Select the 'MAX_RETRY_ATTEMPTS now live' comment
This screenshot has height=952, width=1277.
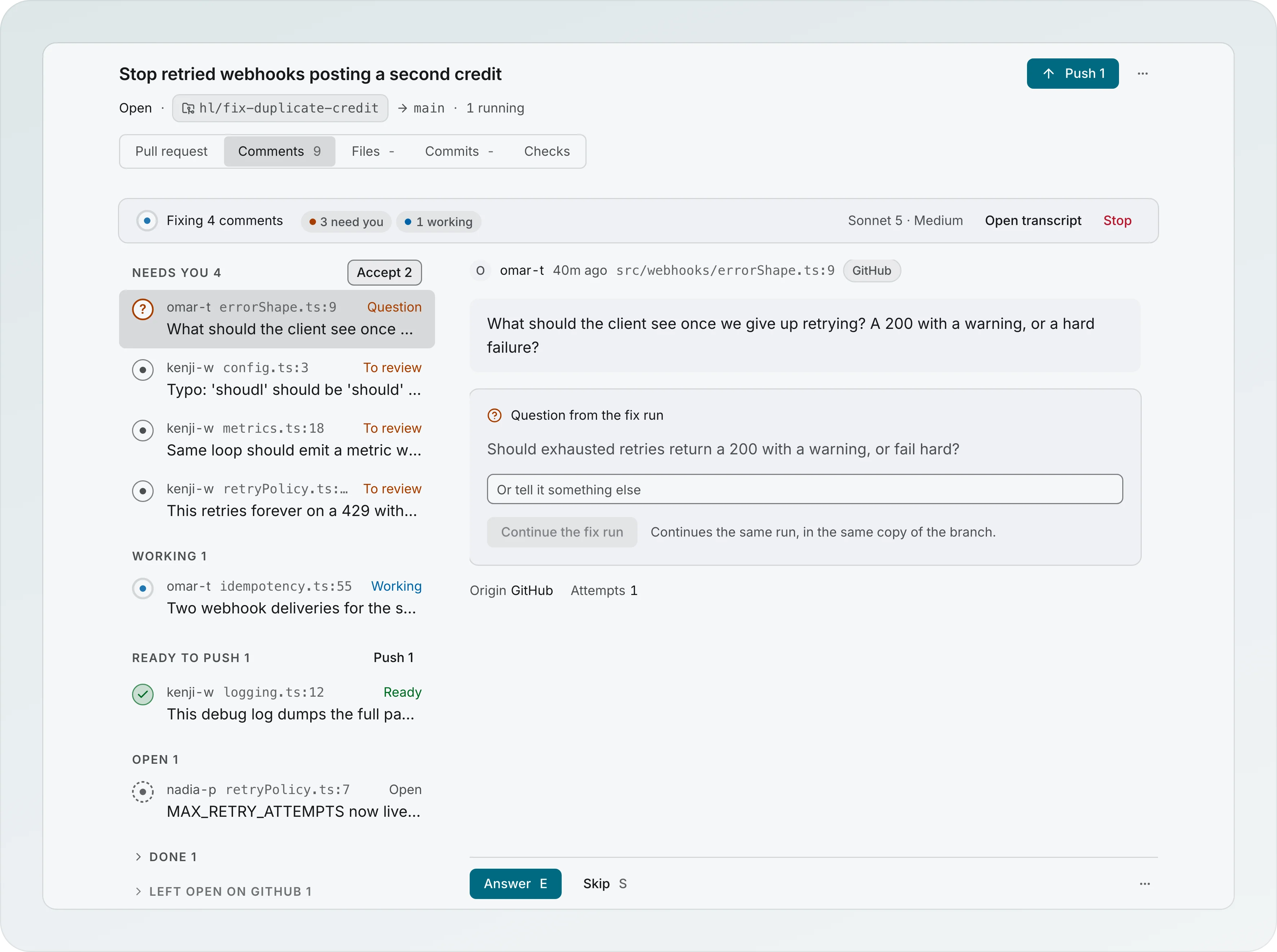(277, 801)
